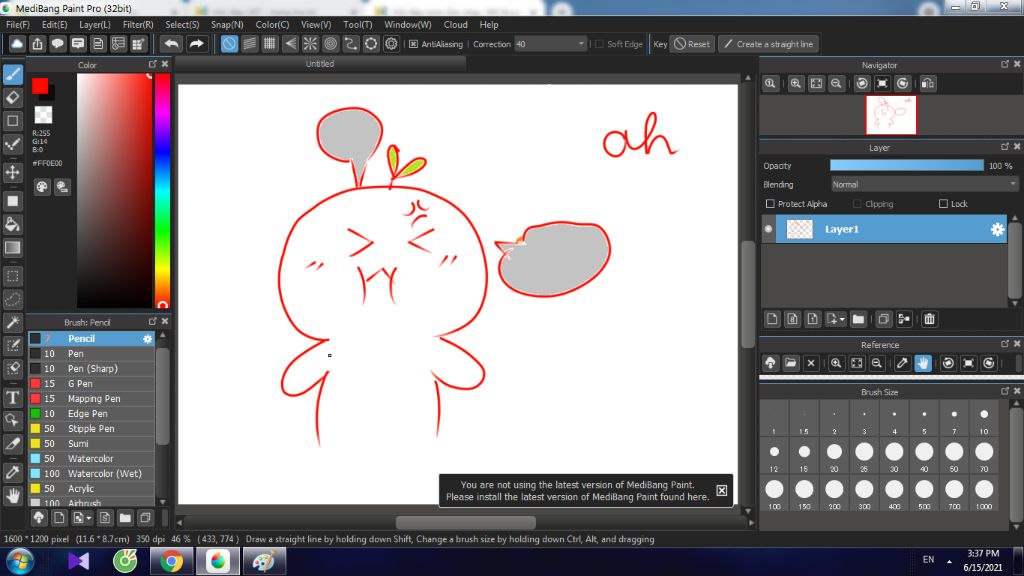Select the Watercolor (Wet) brush

(104, 473)
